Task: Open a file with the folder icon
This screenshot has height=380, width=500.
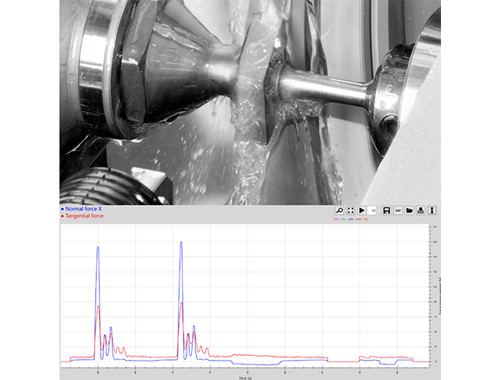Action: click(409, 210)
